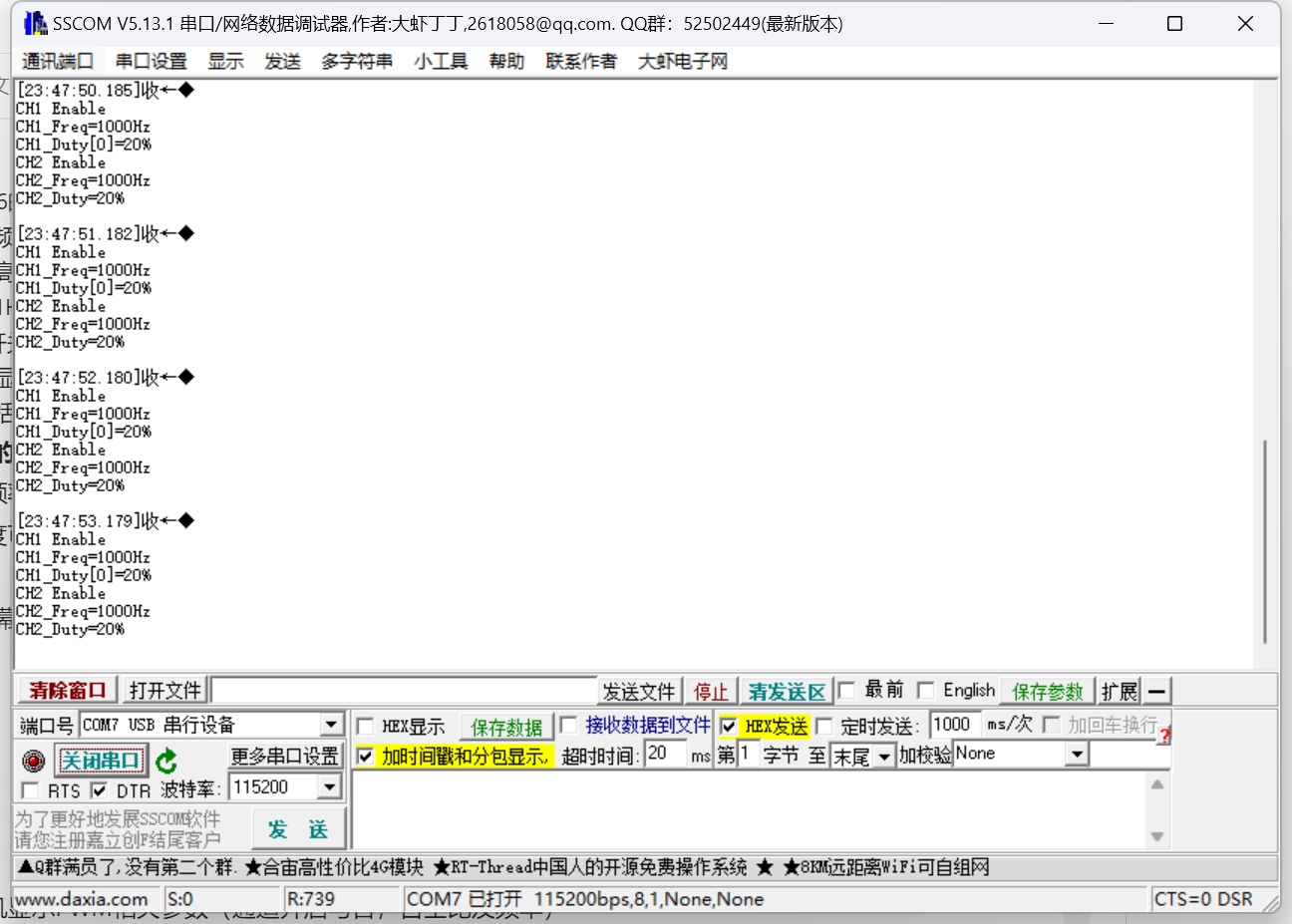The width and height of the screenshot is (1292, 924).
Task: Click the 打开文件 (open file) button
Action: coord(164,690)
